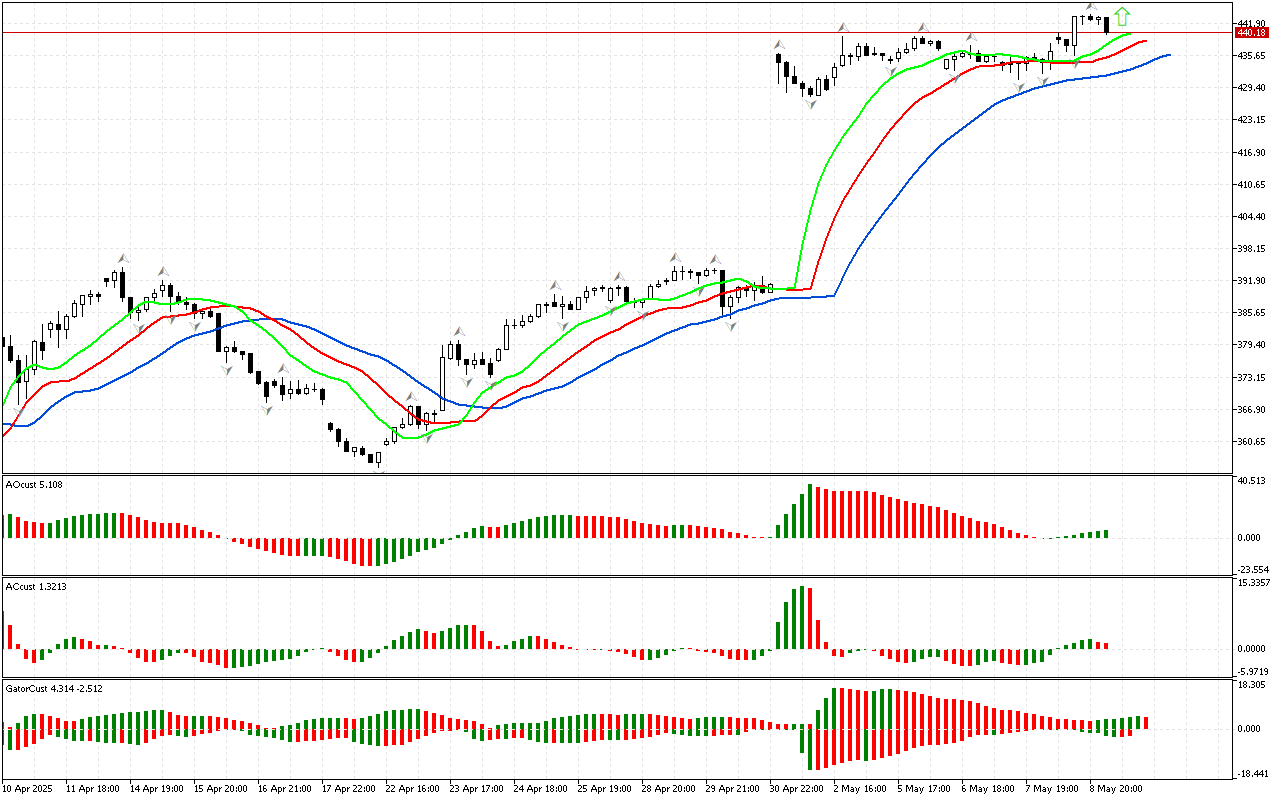Click the fractal marker above the highest candle

click(1091, 7)
